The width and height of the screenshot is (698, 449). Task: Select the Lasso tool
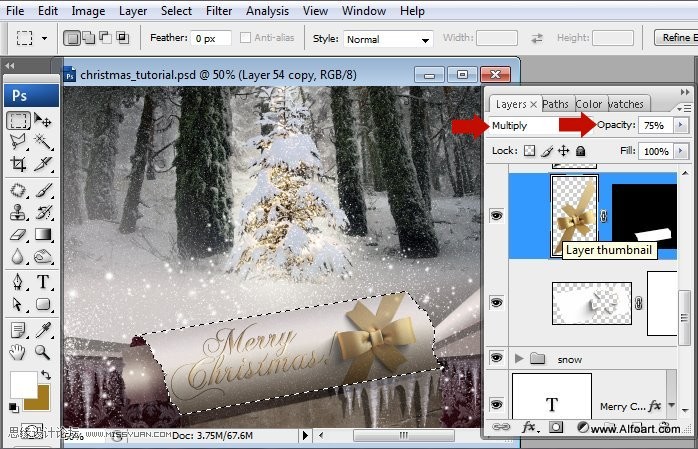[18, 142]
